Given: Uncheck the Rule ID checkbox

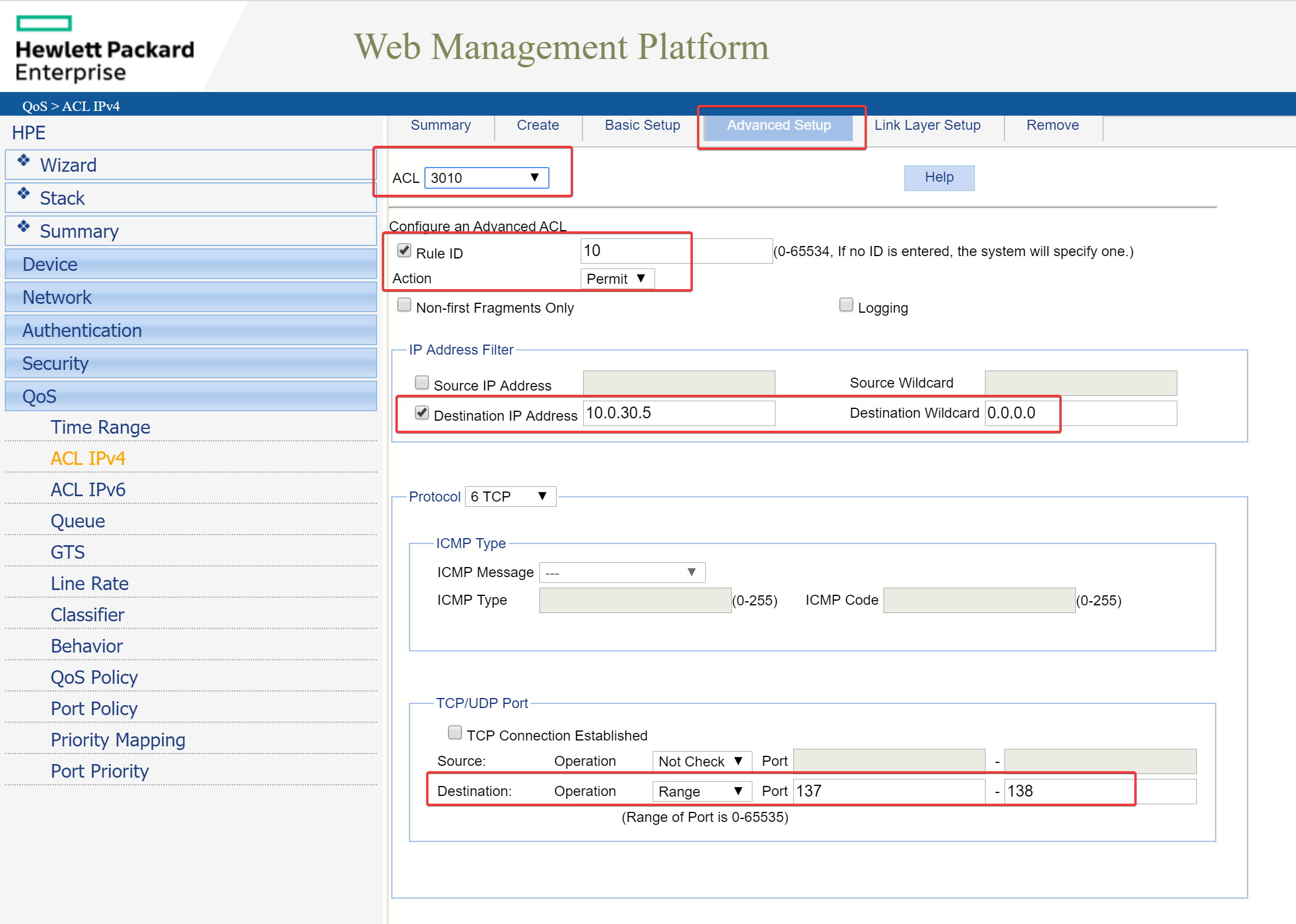Looking at the screenshot, I should click(404, 251).
